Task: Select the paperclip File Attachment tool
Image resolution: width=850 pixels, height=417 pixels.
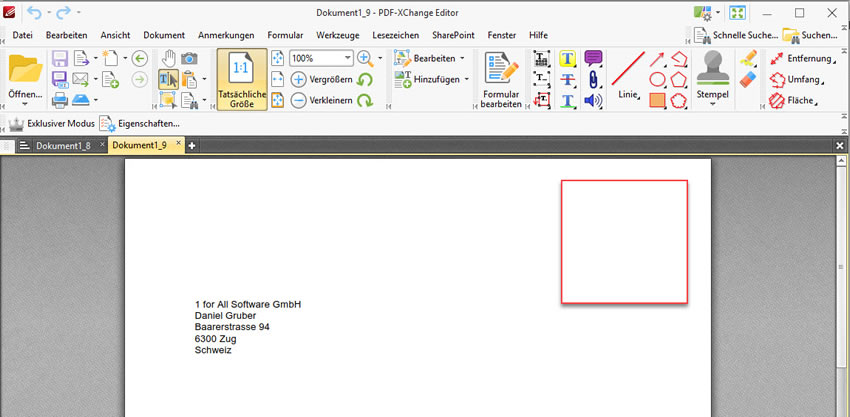Action: coord(594,79)
